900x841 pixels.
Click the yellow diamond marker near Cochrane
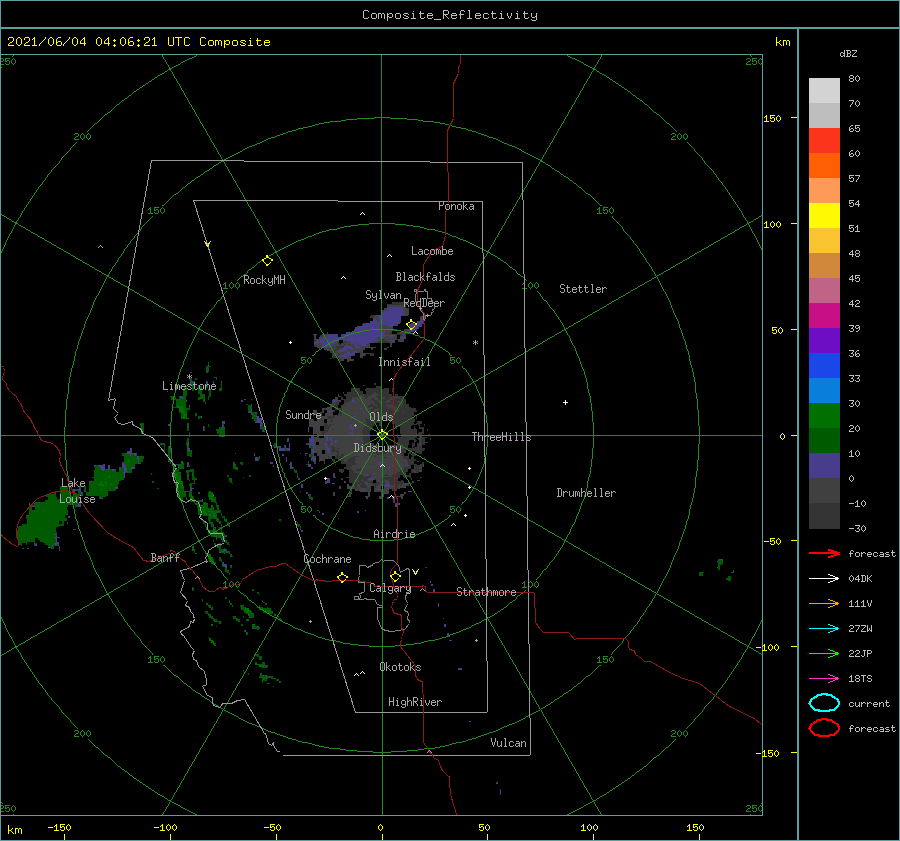click(x=342, y=577)
